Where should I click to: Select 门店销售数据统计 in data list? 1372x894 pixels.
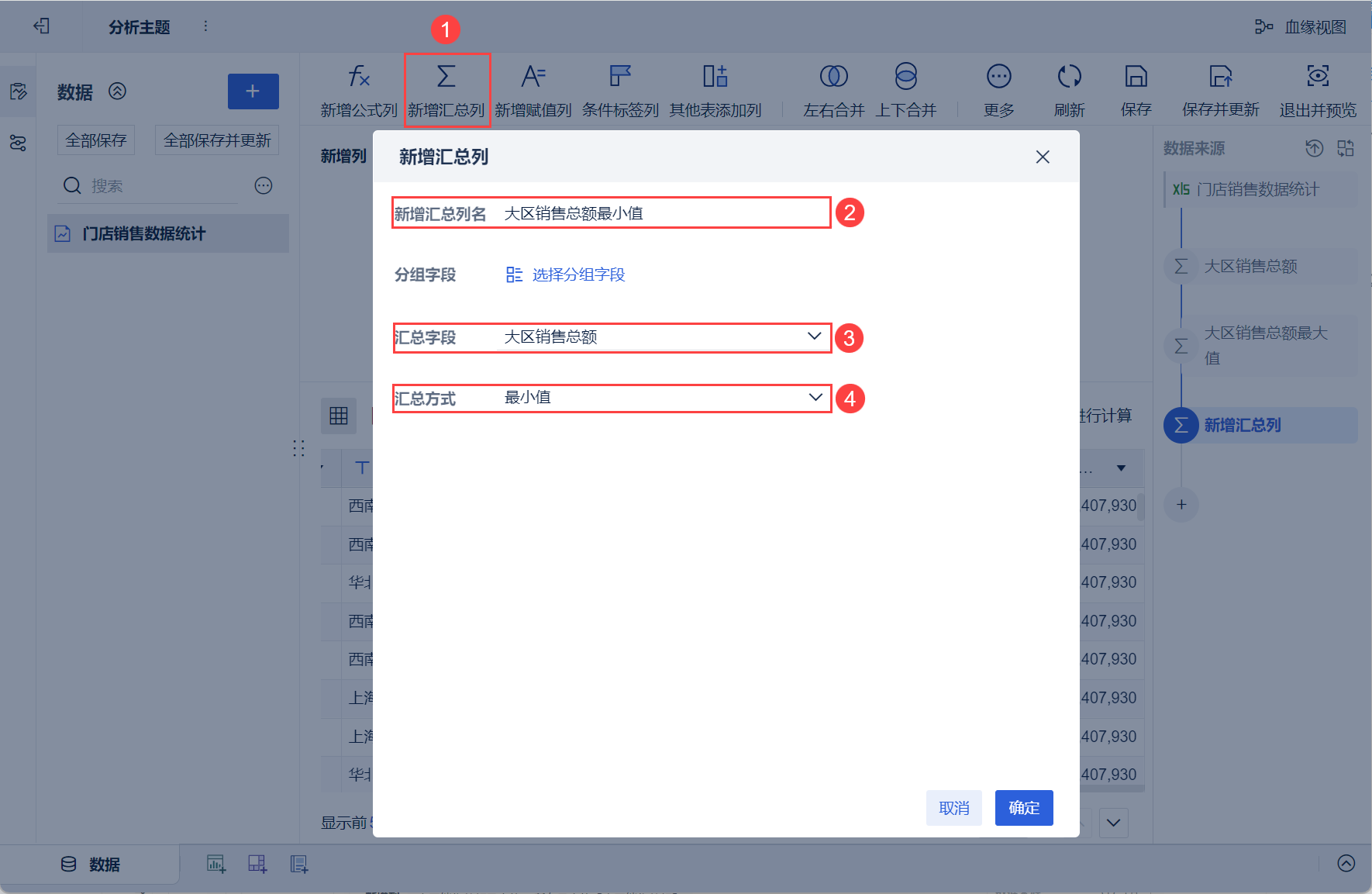click(168, 233)
